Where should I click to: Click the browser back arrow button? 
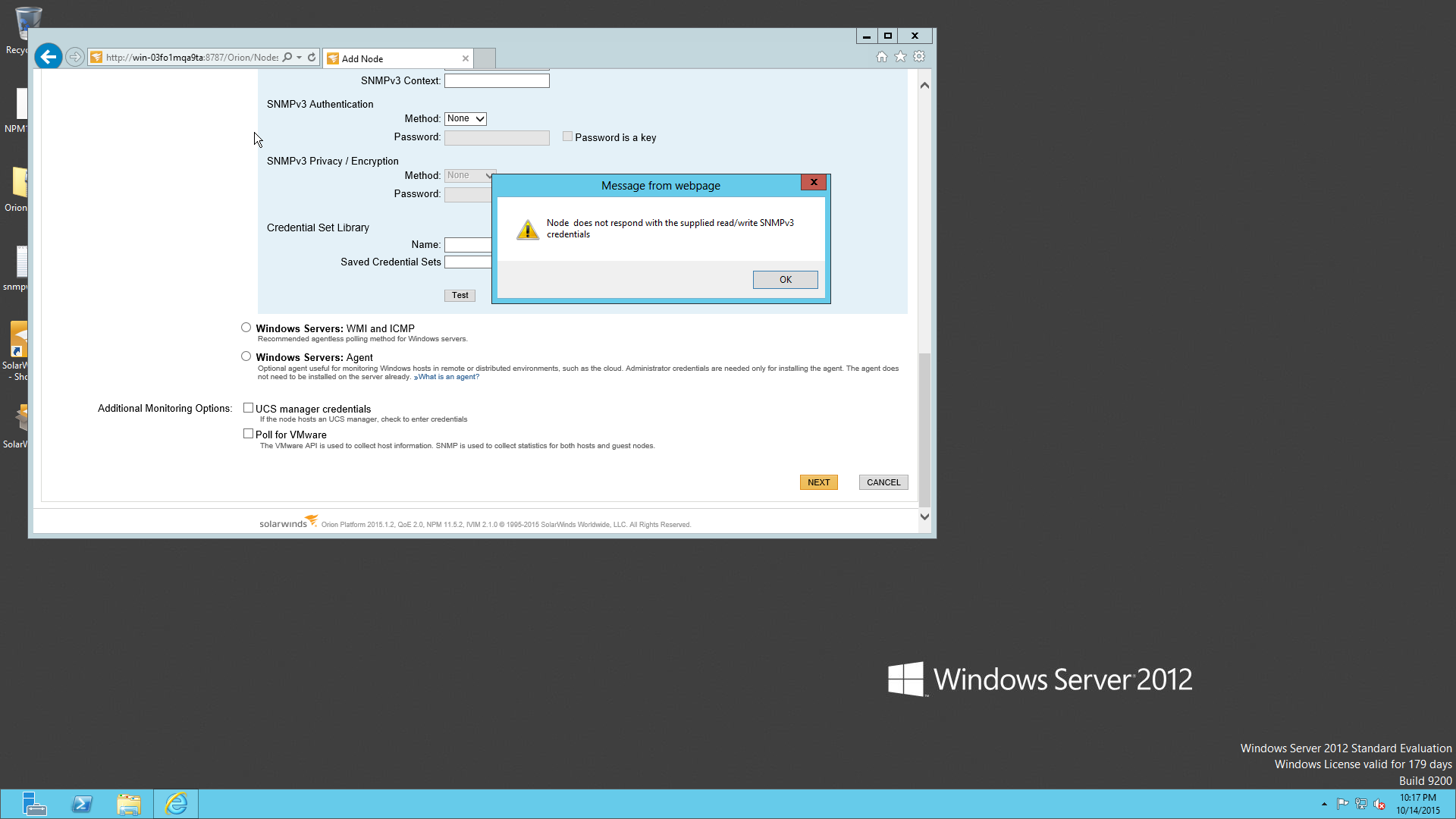(49, 57)
